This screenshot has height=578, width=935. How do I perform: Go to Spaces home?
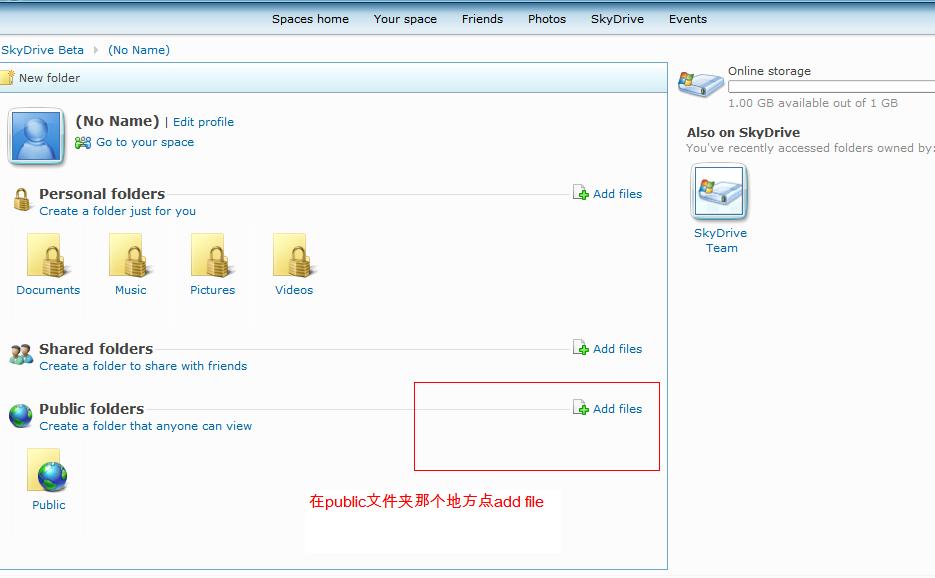click(x=310, y=19)
